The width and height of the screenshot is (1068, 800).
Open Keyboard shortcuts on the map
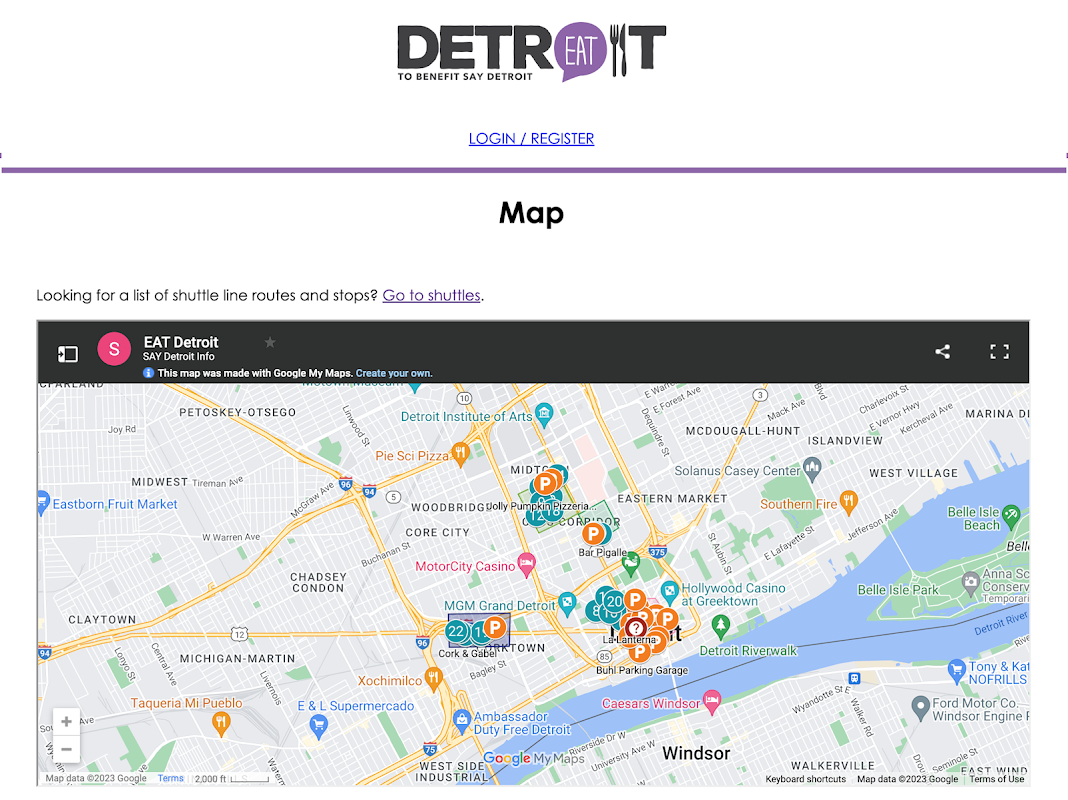(x=805, y=779)
